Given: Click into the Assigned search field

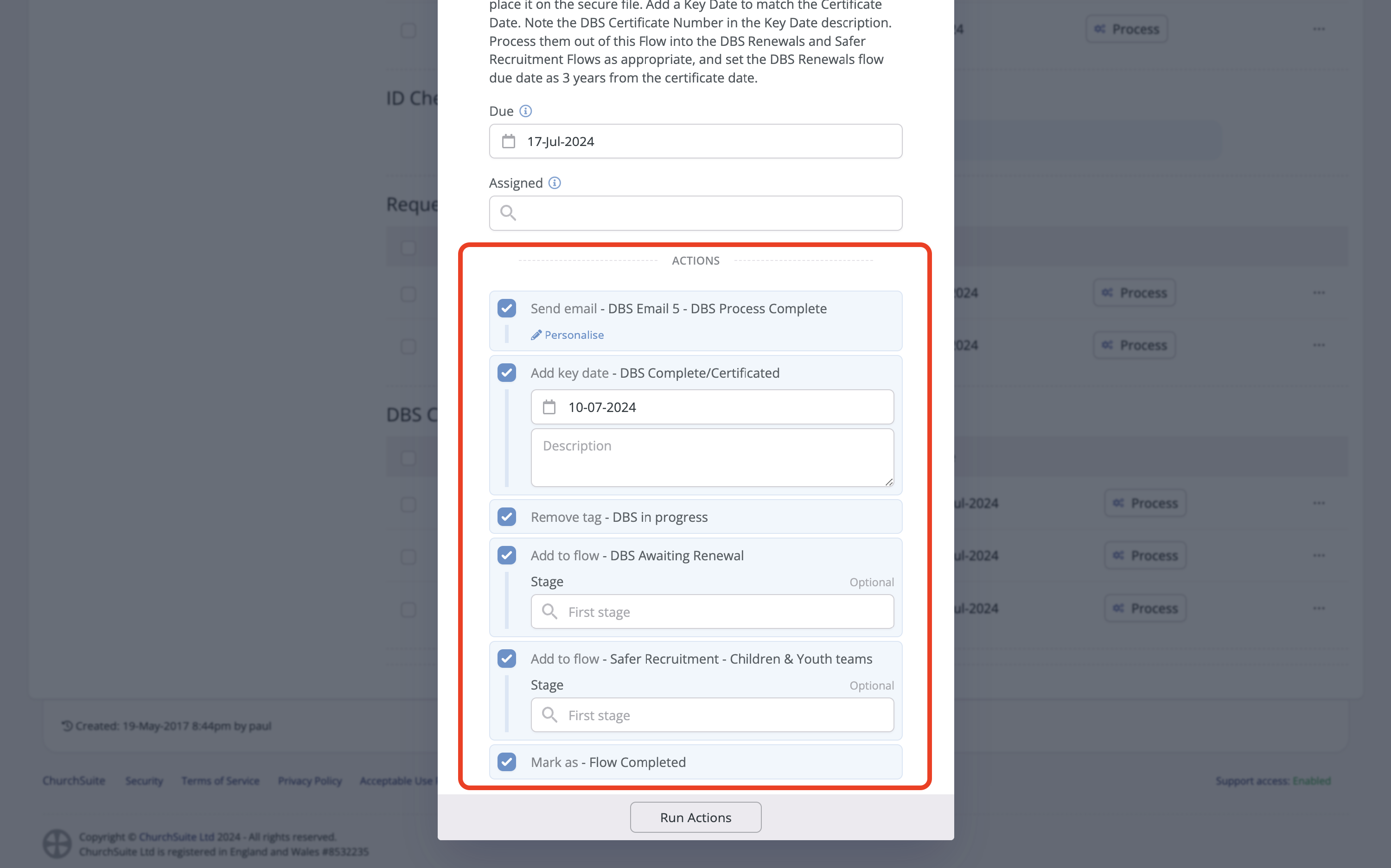Looking at the screenshot, I should click(695, 213).
